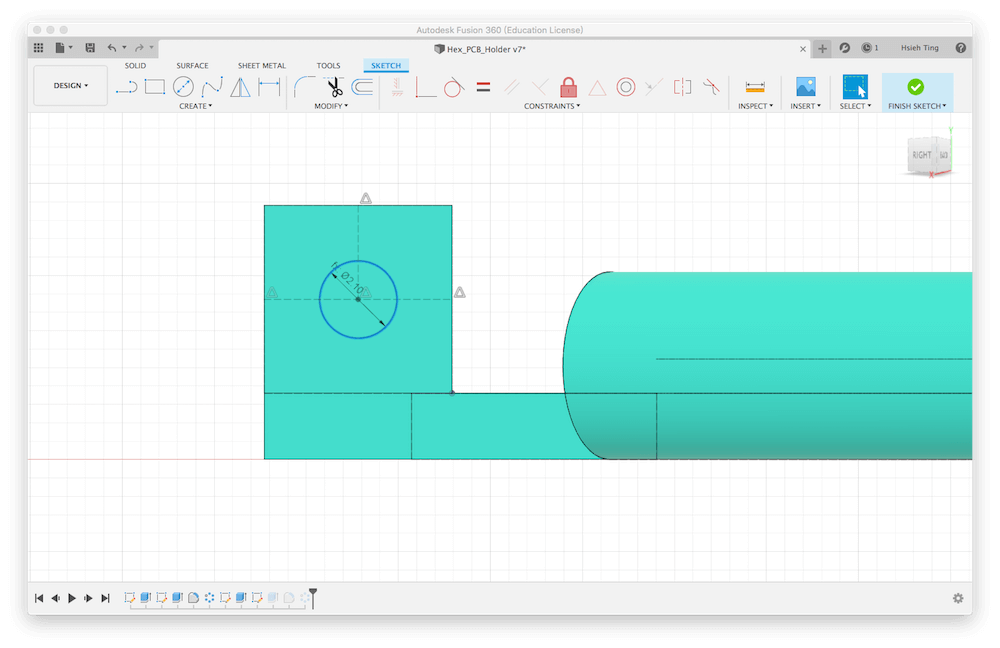Open the Hsieh Ting account menu

point(921,48)
